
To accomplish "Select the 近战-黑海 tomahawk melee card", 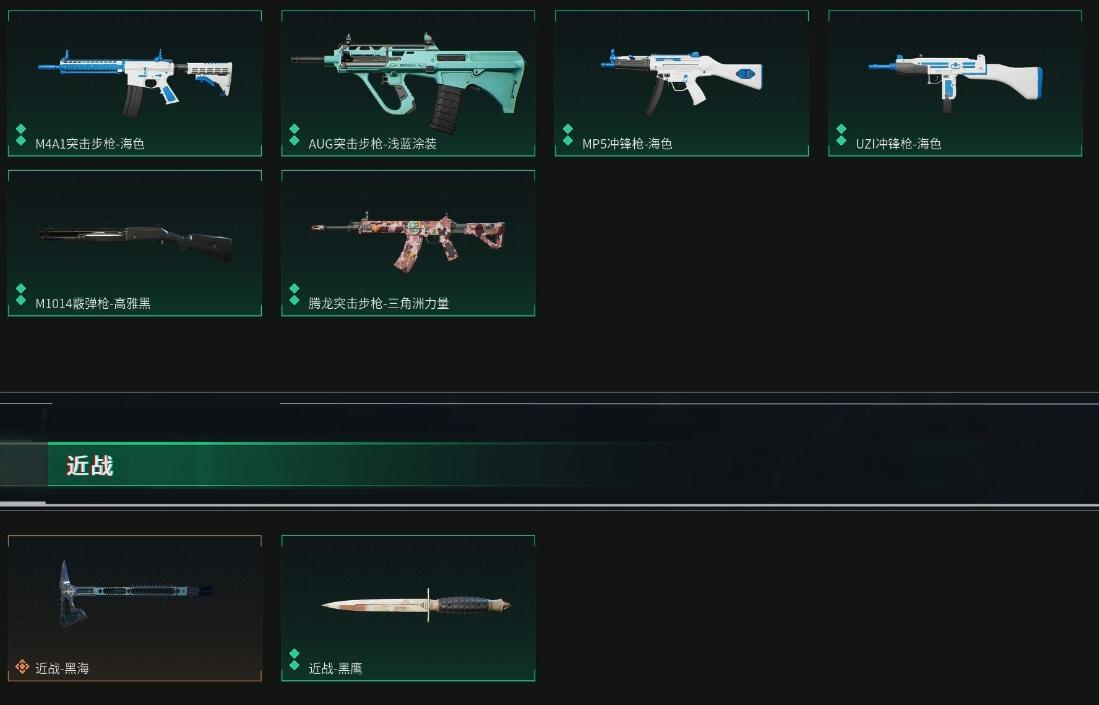I will tap(135, 608).
